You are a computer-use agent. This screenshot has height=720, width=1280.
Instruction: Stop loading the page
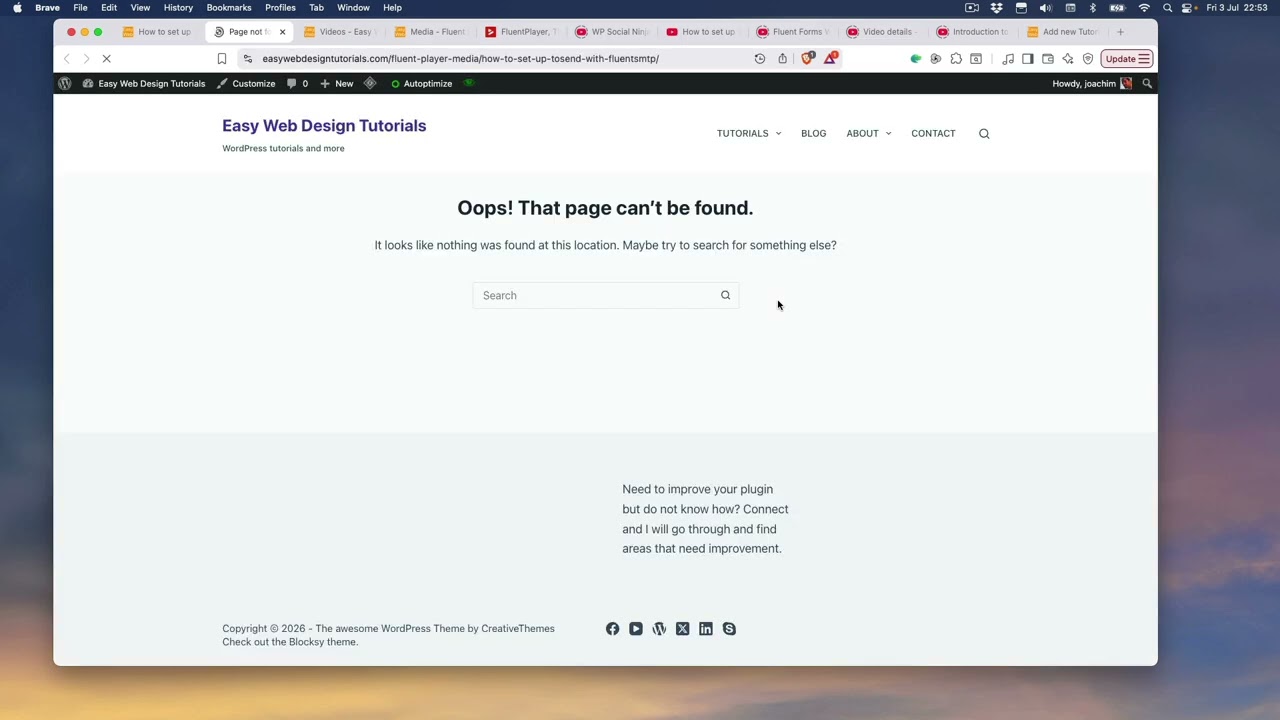pos(106,59)
